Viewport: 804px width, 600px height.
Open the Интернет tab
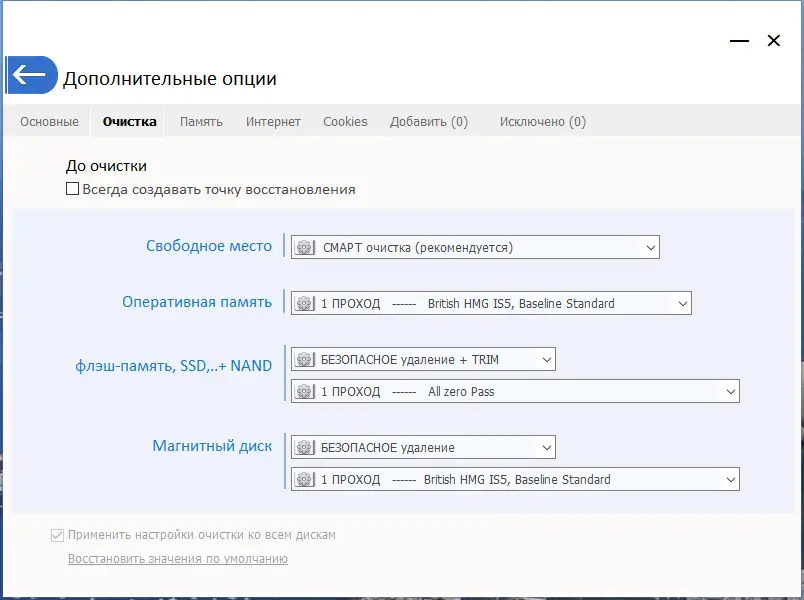click(272, 121)
